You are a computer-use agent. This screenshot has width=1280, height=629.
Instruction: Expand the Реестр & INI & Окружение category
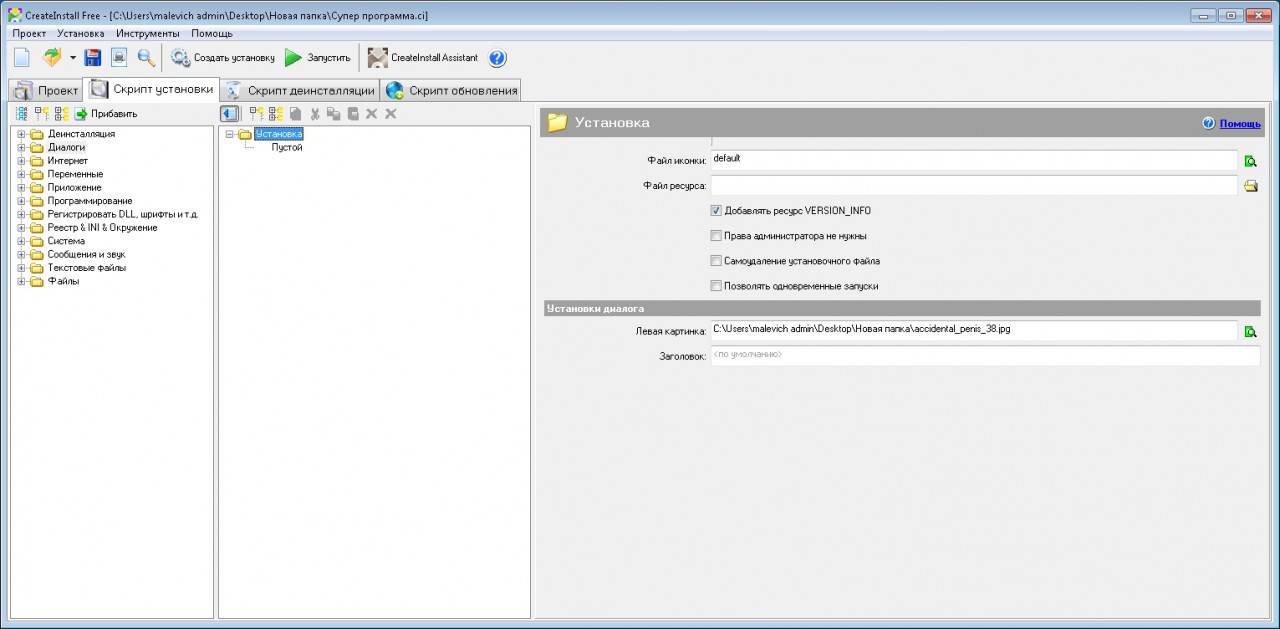(21, 228)
